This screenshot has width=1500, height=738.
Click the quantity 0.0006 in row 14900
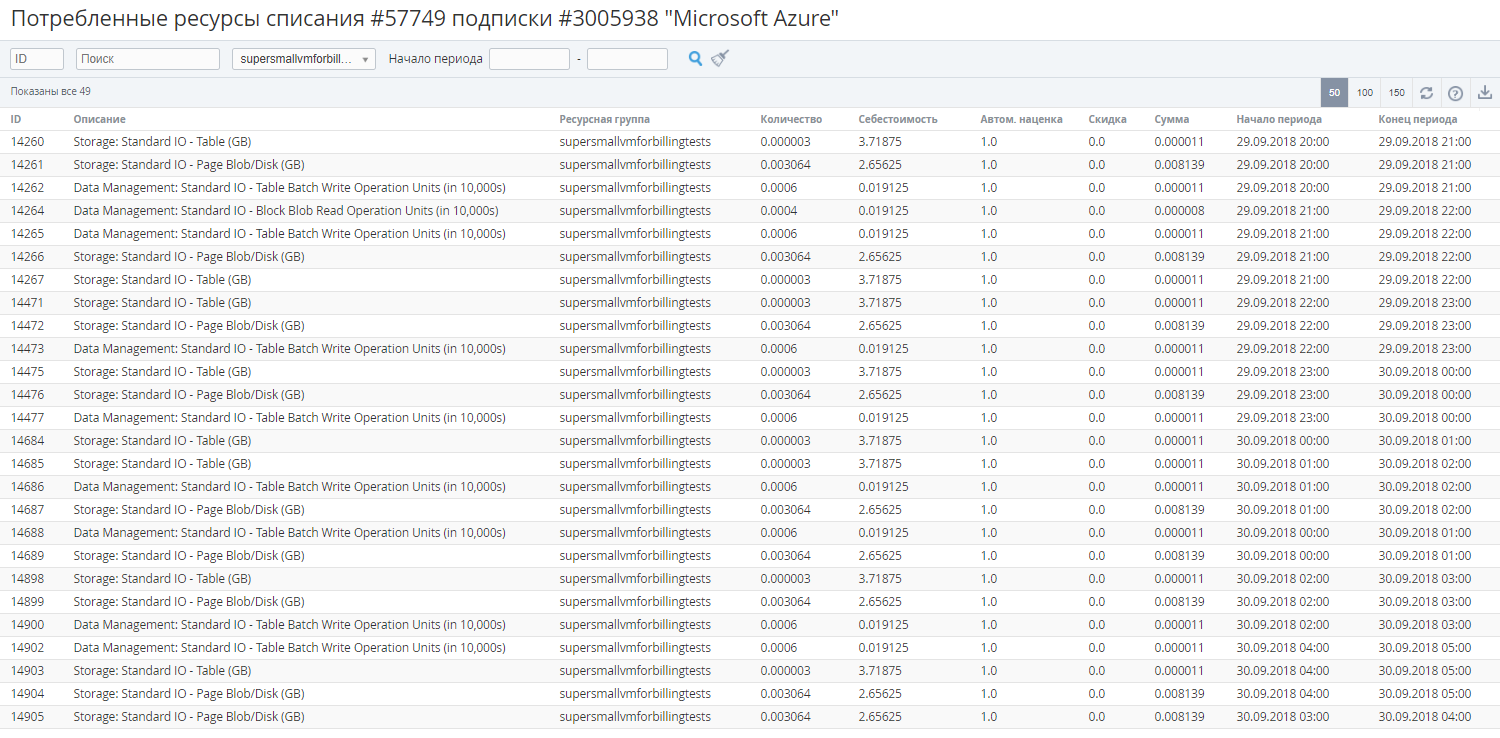(x=779, y=625)
